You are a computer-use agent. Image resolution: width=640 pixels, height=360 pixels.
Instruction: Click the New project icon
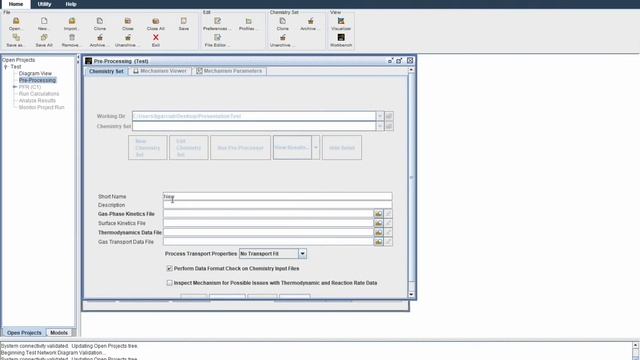[44, 21]
